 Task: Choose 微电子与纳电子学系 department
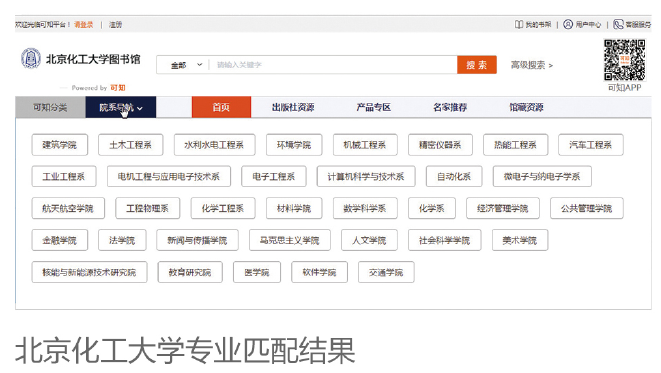(542, 177)
